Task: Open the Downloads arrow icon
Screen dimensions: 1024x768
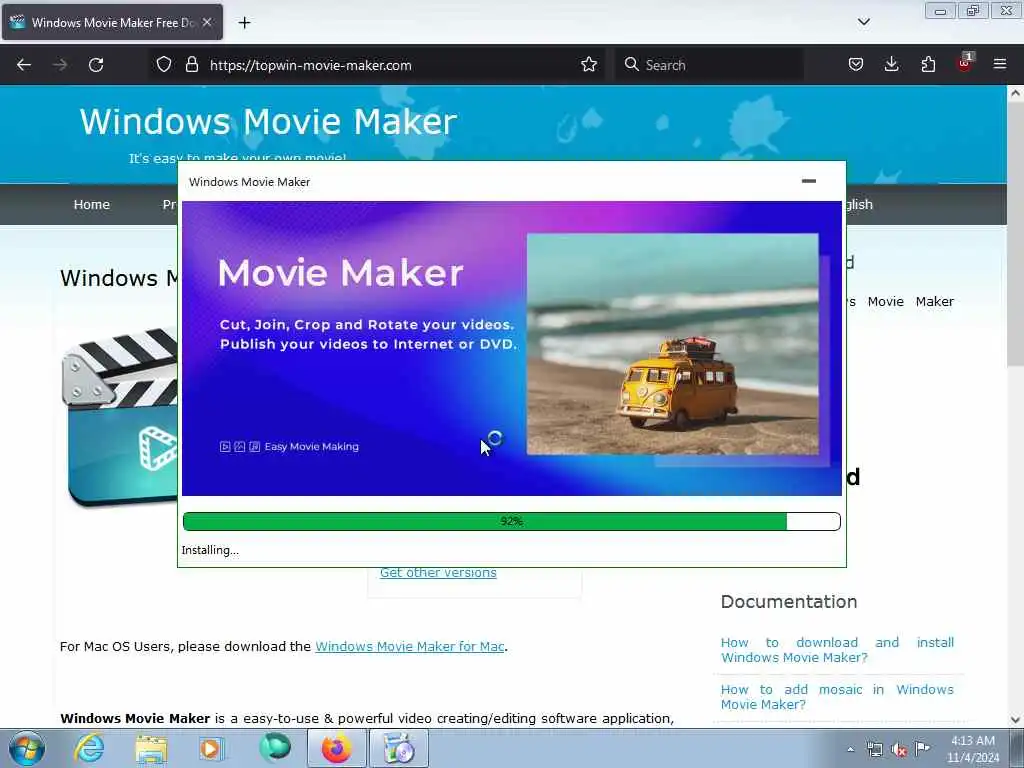Action: pos(891,65)
